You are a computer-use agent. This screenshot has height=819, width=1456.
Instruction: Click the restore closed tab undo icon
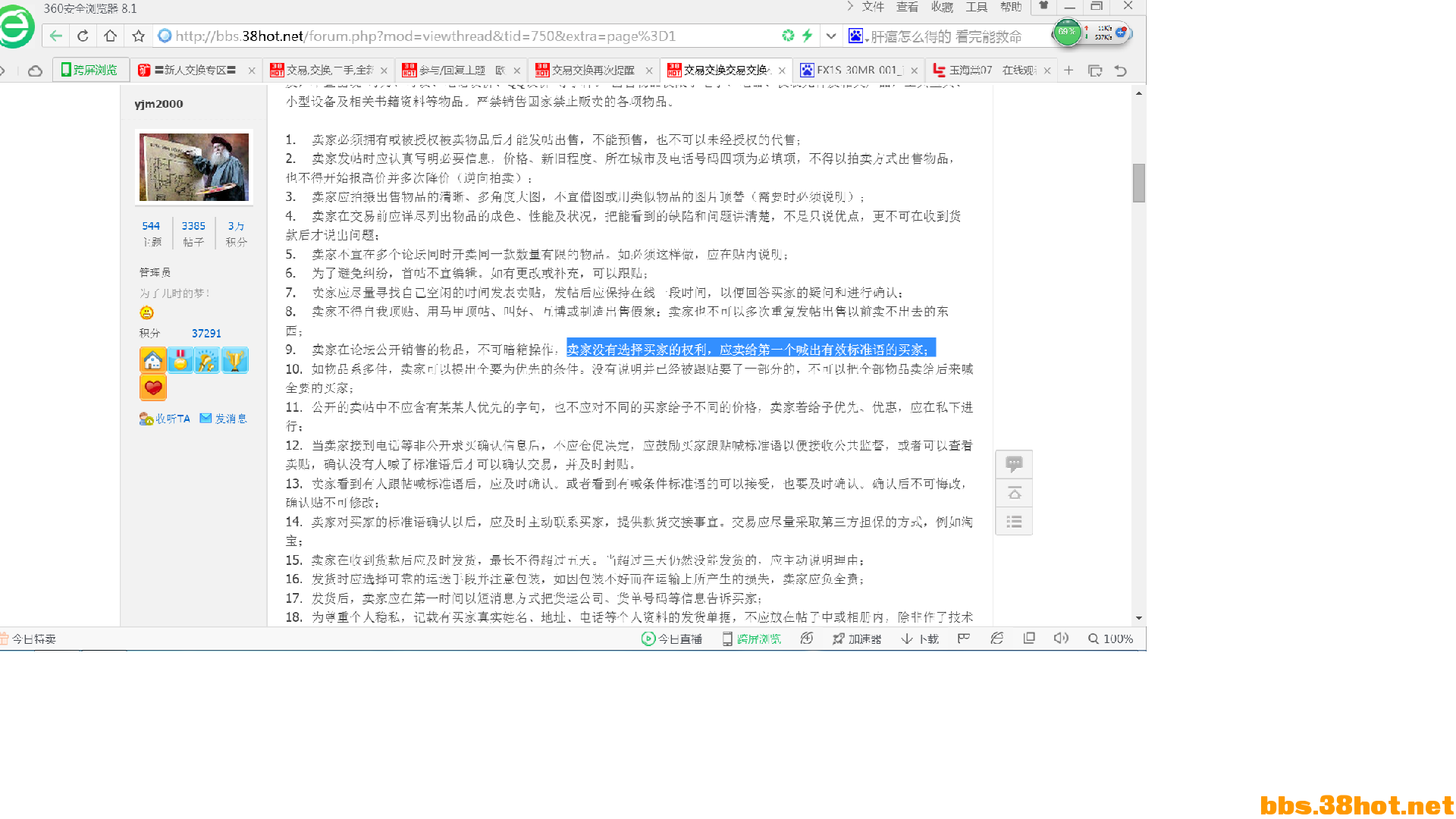1121,71
